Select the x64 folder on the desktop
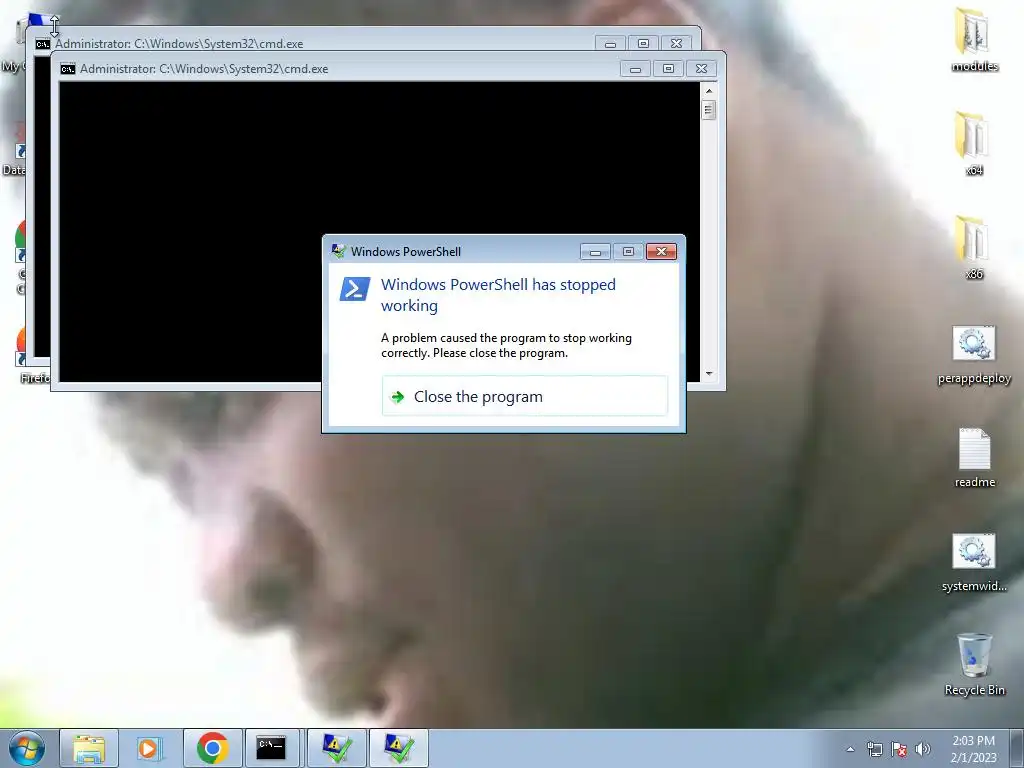Image resolution: width=1024 pixels, height=768 pixels. point(974,144)
